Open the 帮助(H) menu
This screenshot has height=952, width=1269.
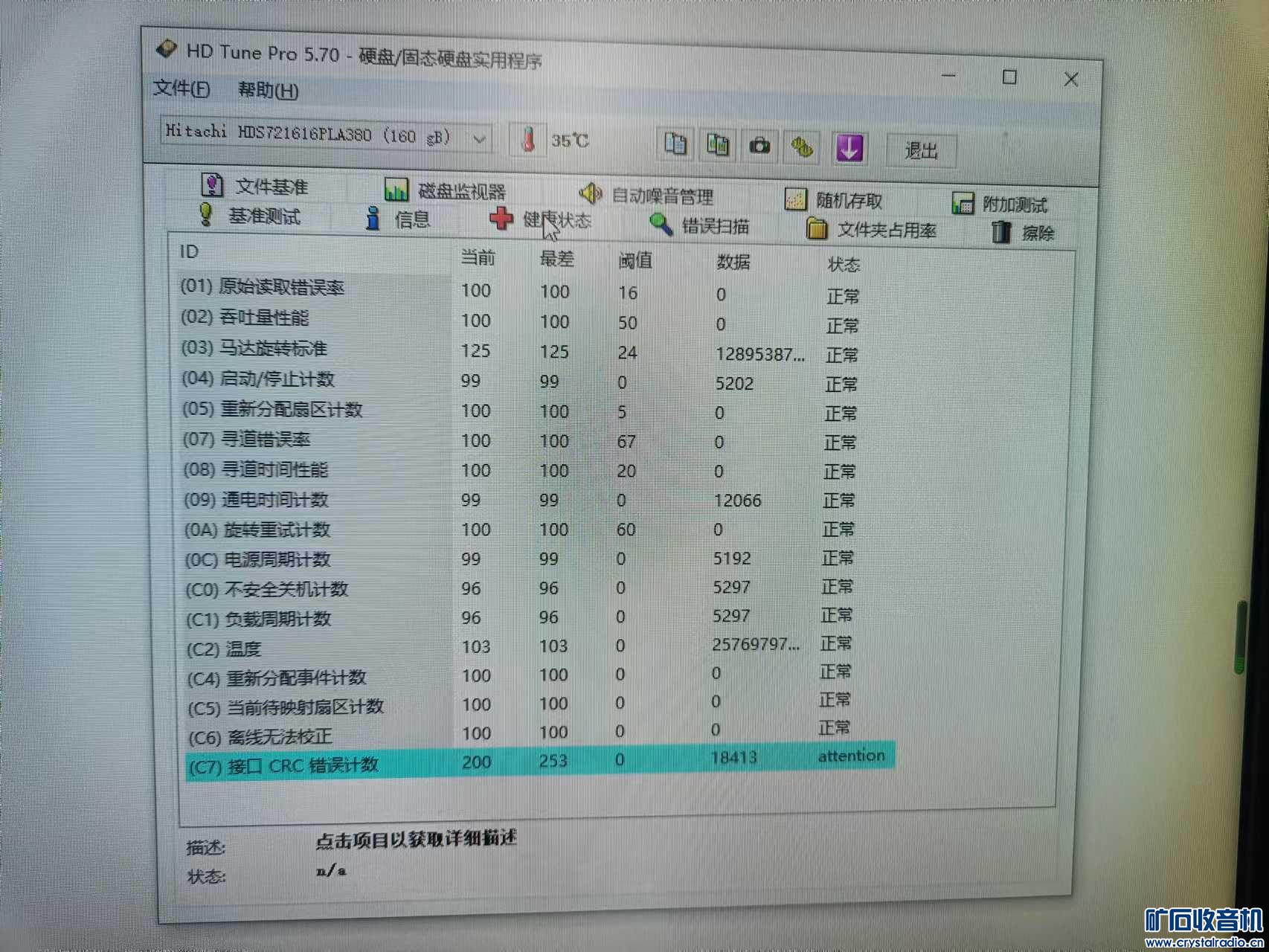pos(268,90)
